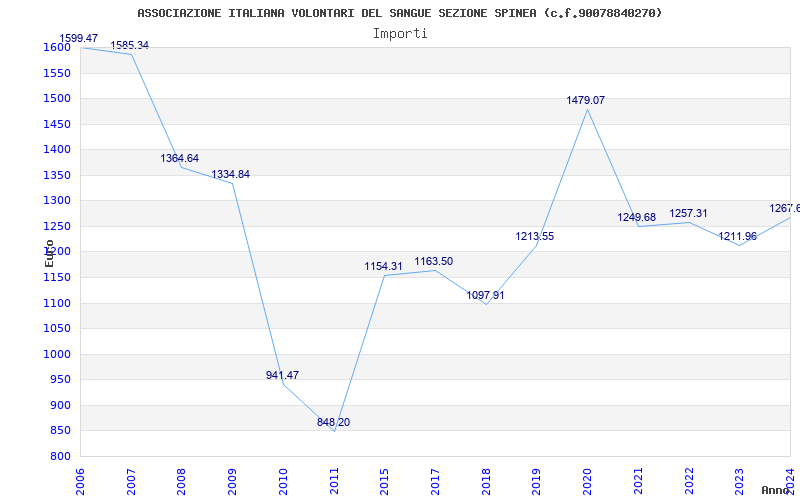Select the 800 y-axis tick label
The height and width of the screenshot is (500, 800).
point(60,457)
